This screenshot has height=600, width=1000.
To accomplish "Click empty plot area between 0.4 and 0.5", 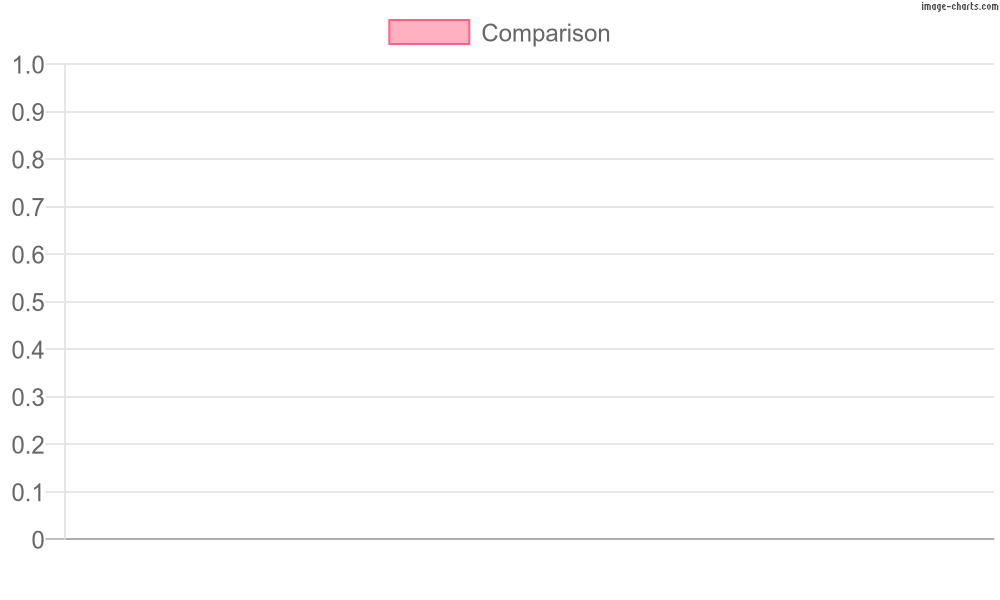I will pyautogui.click(x=529, y=325).
